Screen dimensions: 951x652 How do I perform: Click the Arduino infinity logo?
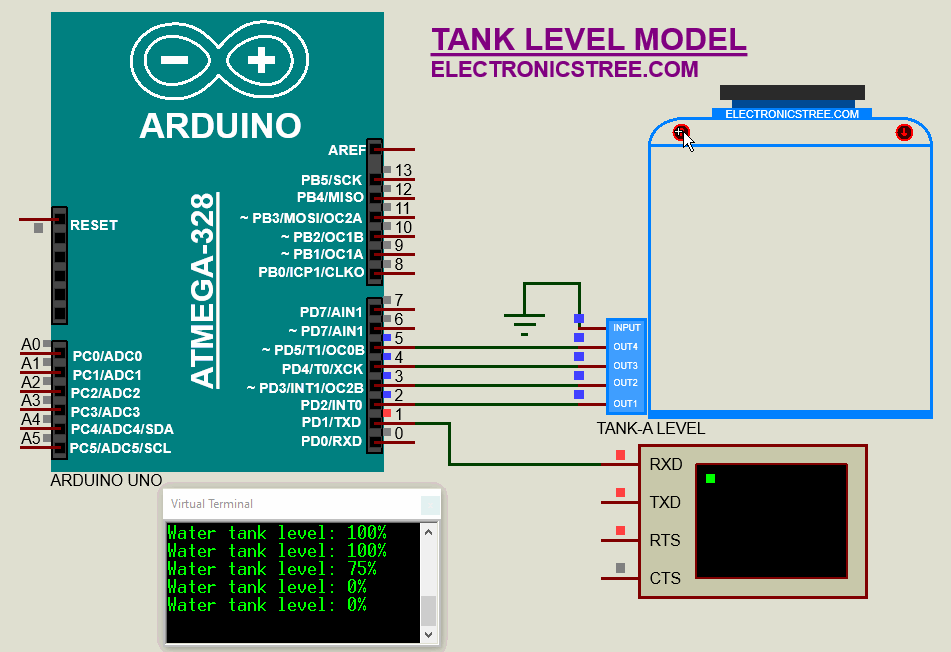click(x=219, y=60)
